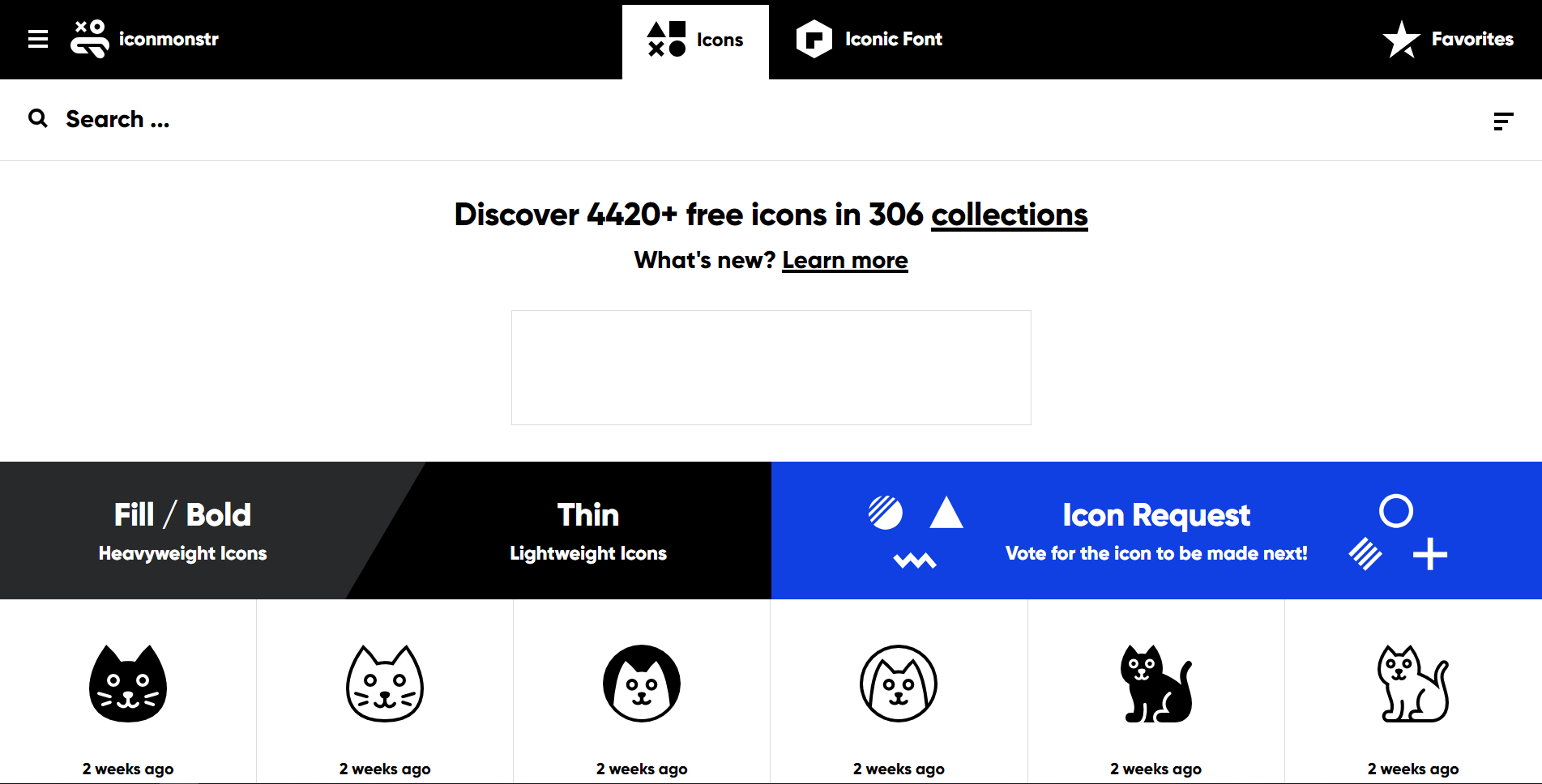
Task: Select the filled cat face icon
Action: [x=128, y=684]
